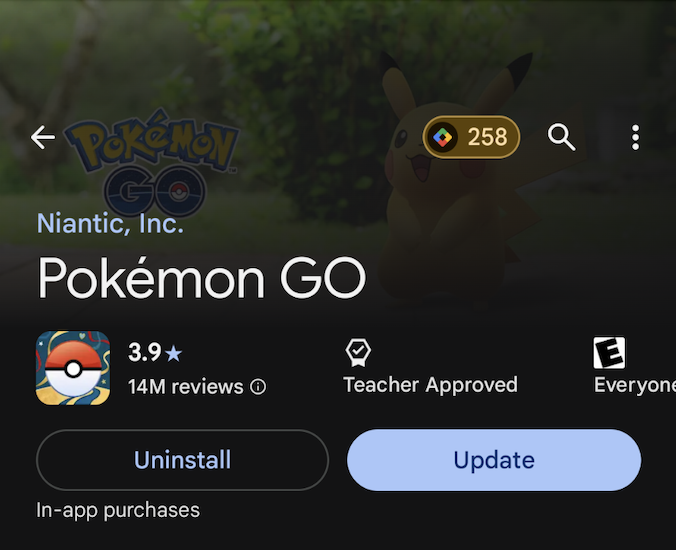Screen dimensions: 676x550
Task: Select the Teacher Approved label
Action: 430,385
